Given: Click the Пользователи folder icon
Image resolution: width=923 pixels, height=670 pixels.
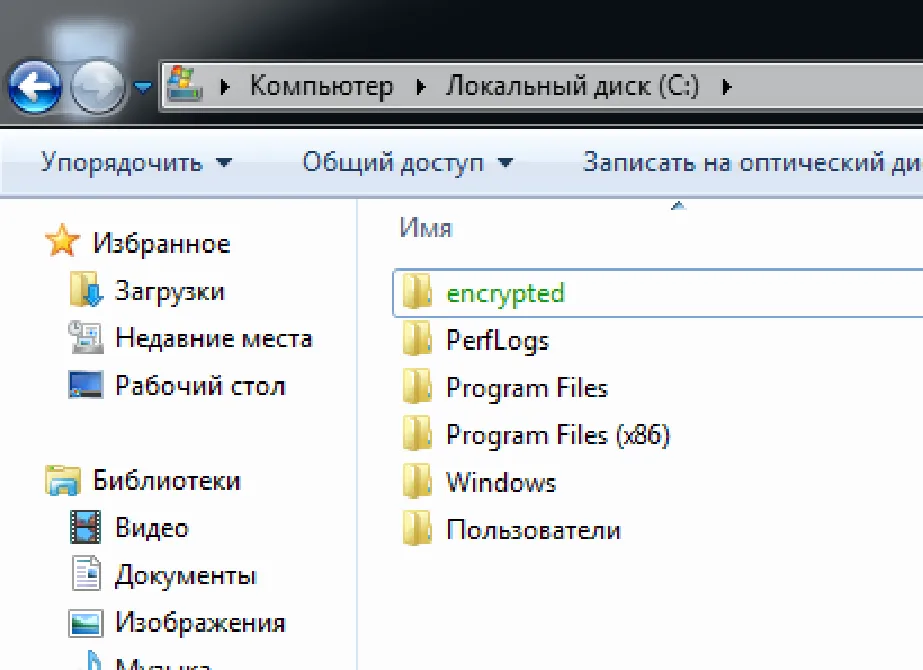Looking at the screenshot, I should (x=417, y=528).
